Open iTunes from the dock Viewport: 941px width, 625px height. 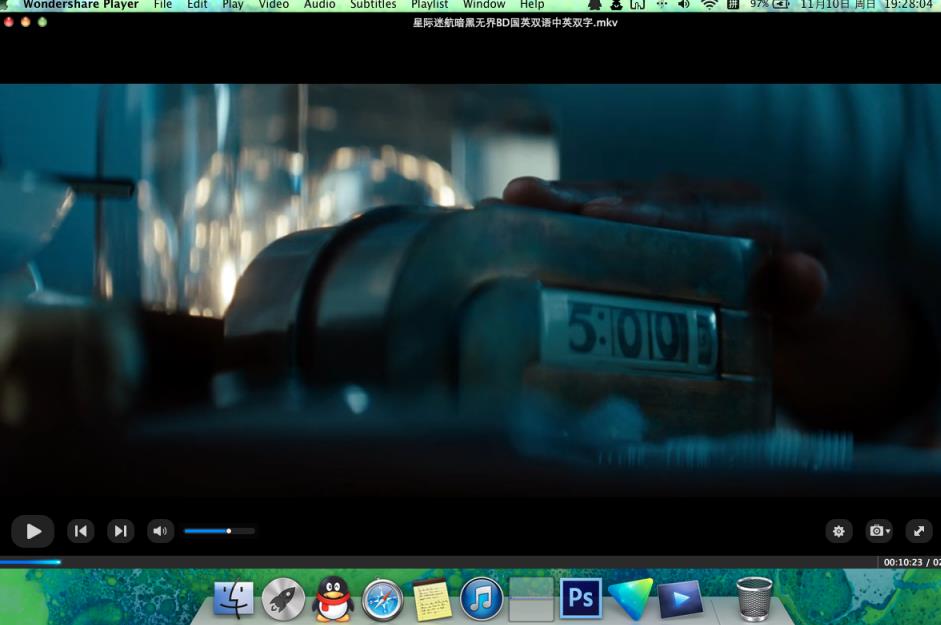481,599
